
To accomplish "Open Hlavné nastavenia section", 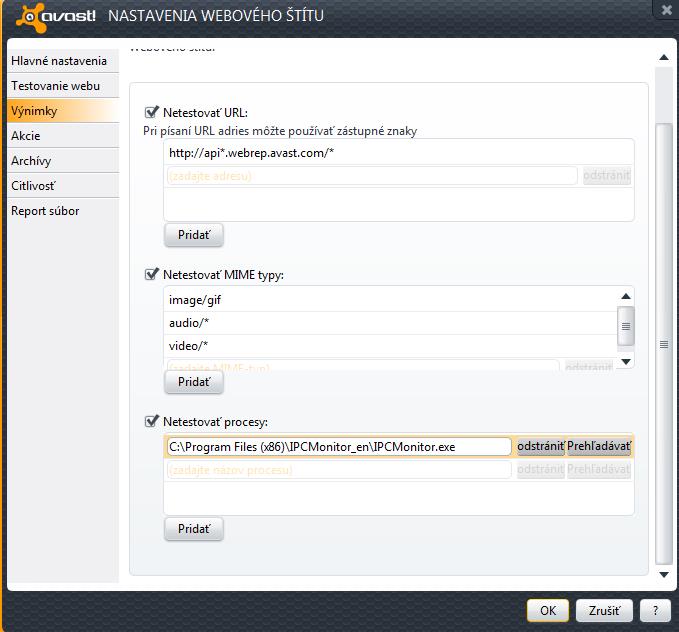I will [63, 61].
